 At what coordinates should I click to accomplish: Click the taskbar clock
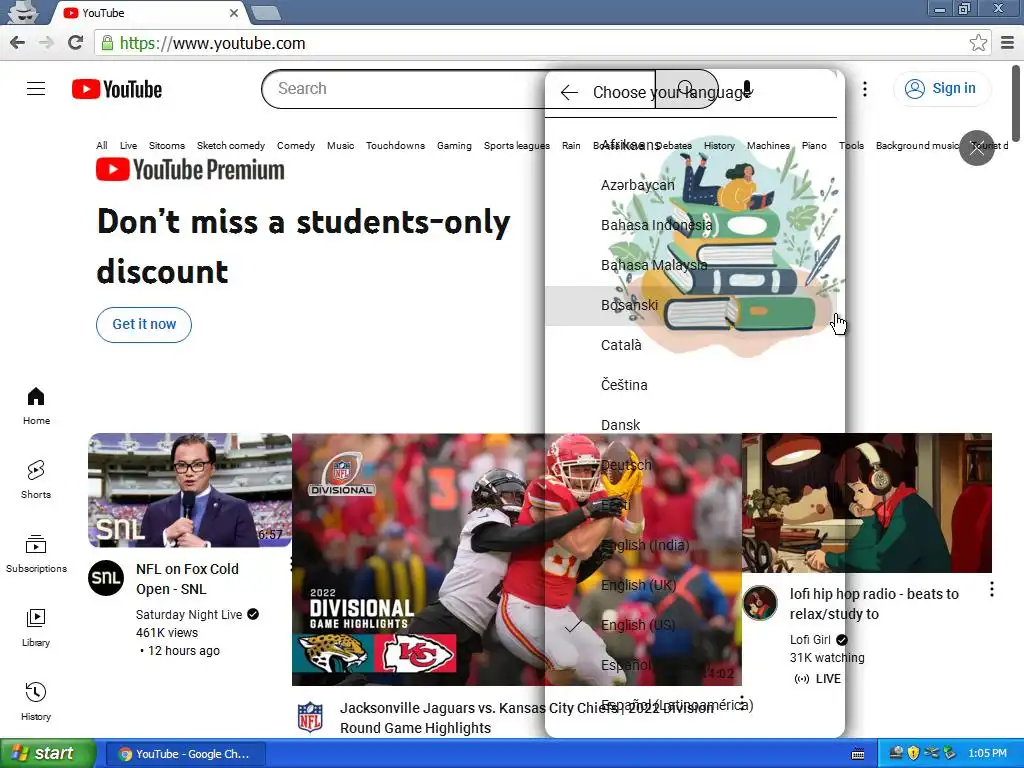[987, 754]
